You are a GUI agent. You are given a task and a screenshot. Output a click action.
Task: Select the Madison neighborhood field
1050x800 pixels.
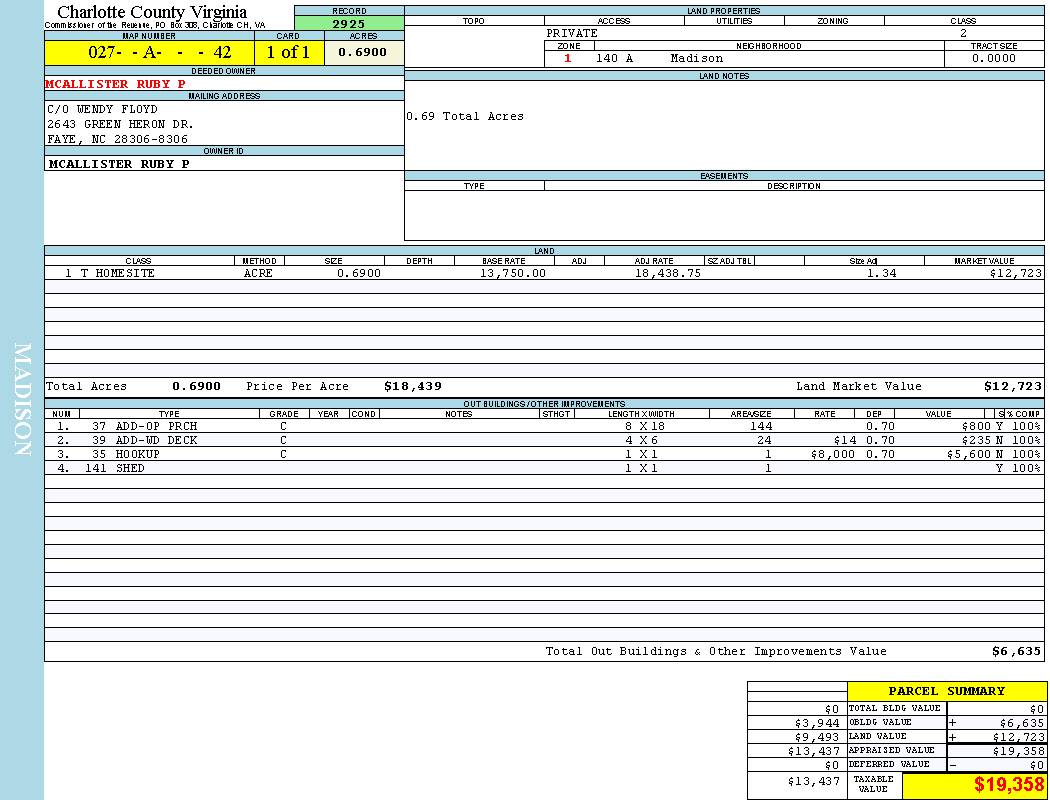696,59
